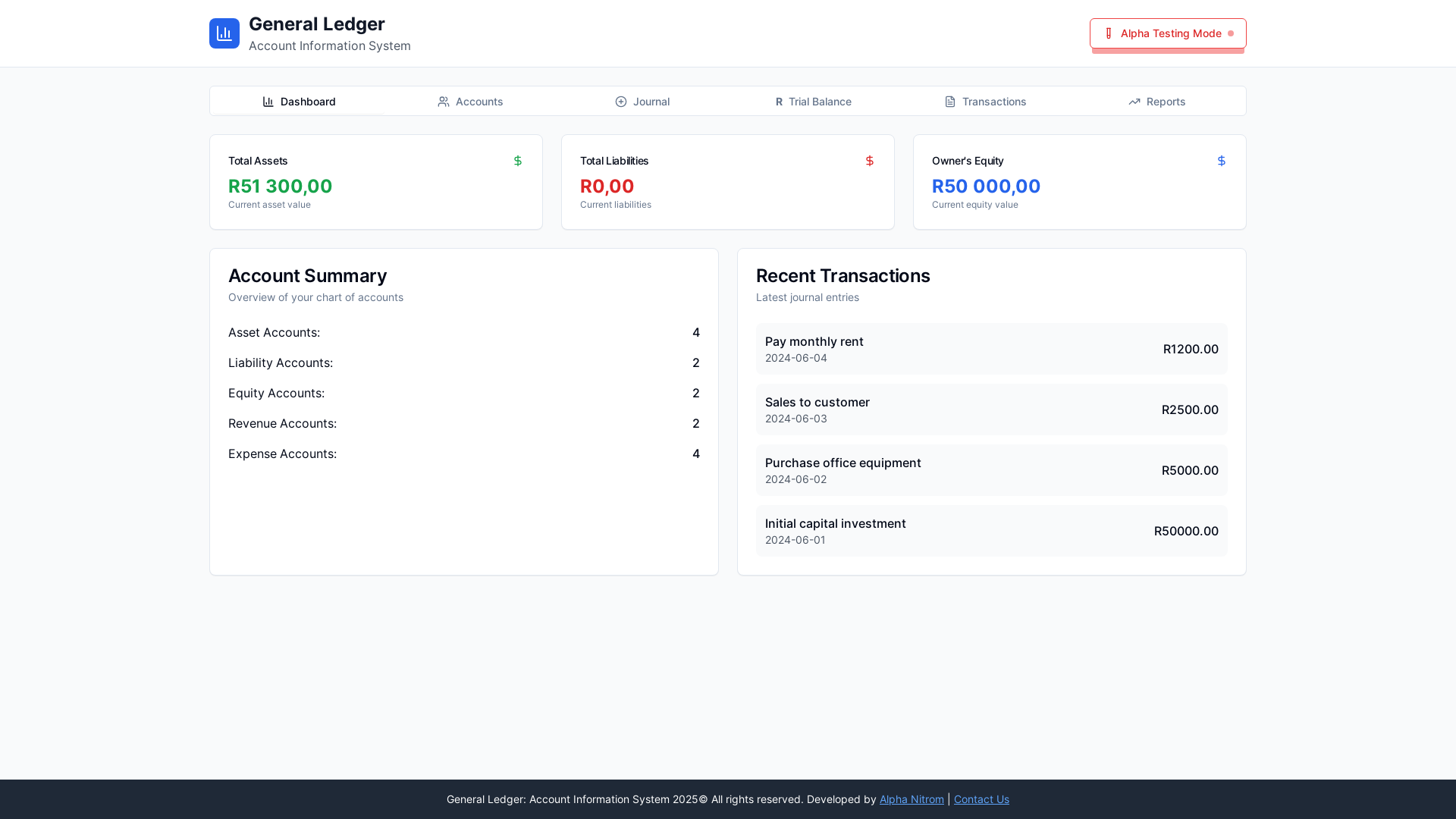Follow the Contact Us link

click(981, 799)
